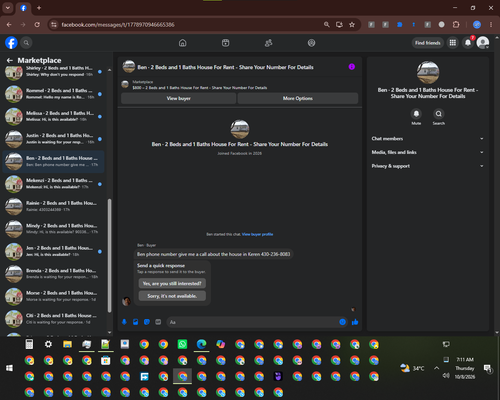The height and width of the screenshot is (400, 500).
Task: Open the Chrome extensions puzzle icon
Action: (456, 25)
